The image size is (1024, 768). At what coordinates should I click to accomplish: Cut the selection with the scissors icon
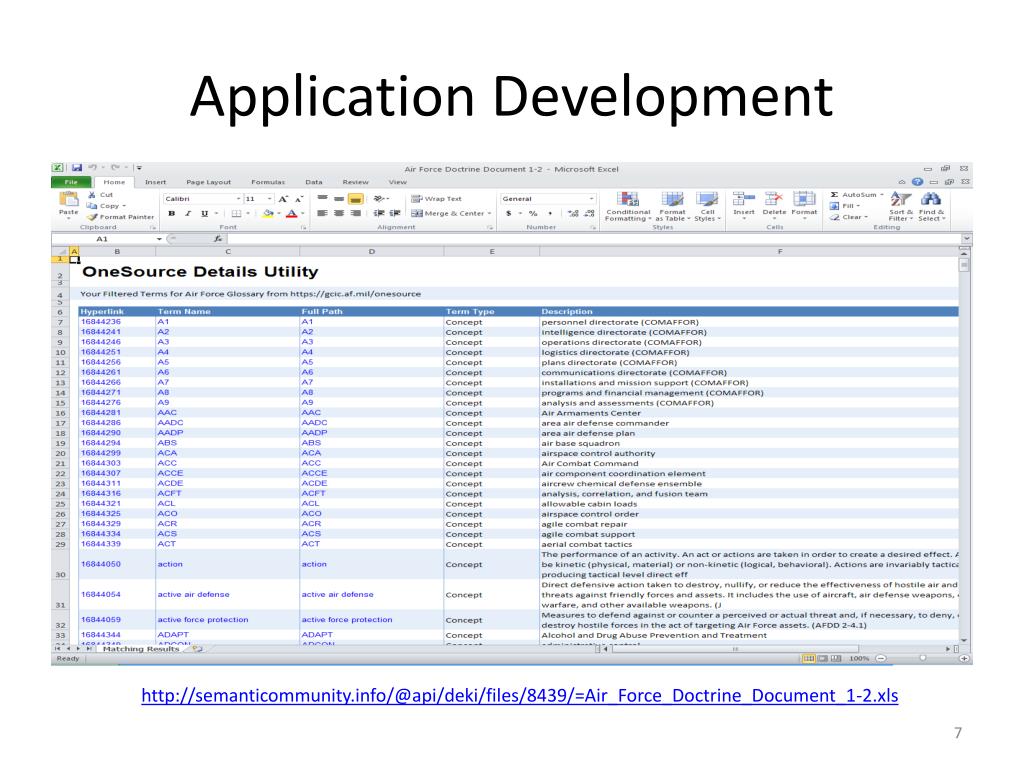pos(92,195)
